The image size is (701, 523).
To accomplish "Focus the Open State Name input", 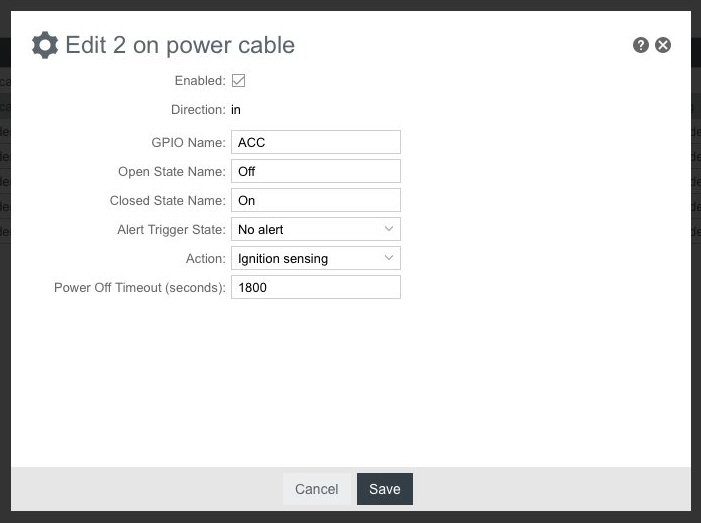I will pyautogui.click(x=315, y=171).
